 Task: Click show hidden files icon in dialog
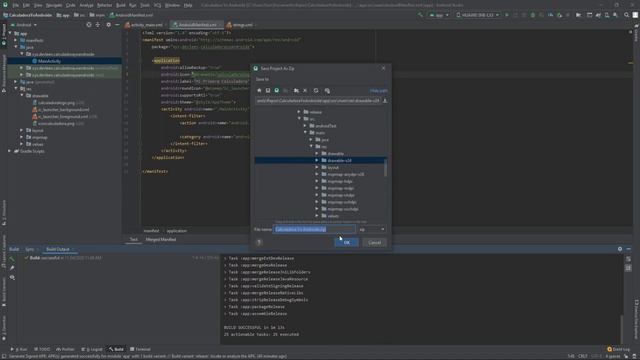pyautogui.click(x=327, y=91)
